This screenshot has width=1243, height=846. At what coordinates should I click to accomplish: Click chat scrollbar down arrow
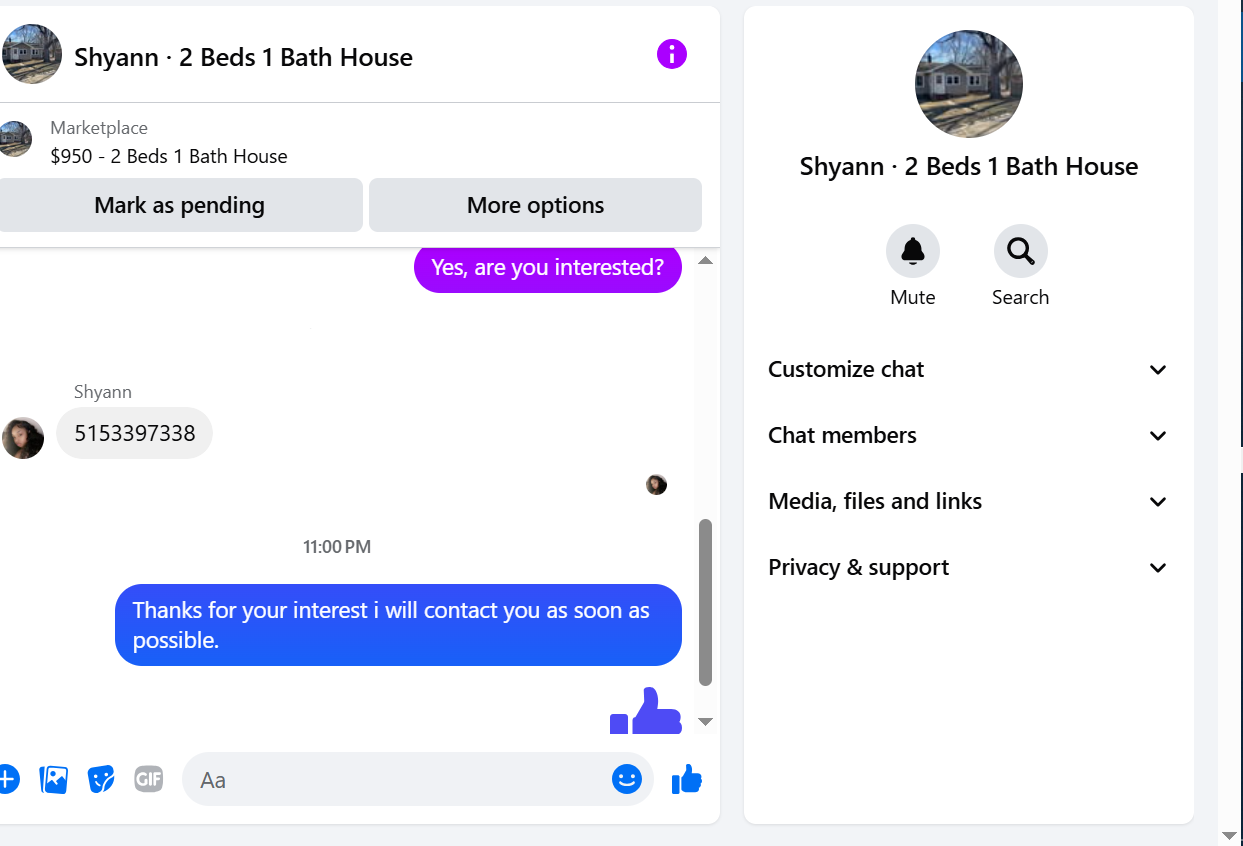click(x=705, y=721)
